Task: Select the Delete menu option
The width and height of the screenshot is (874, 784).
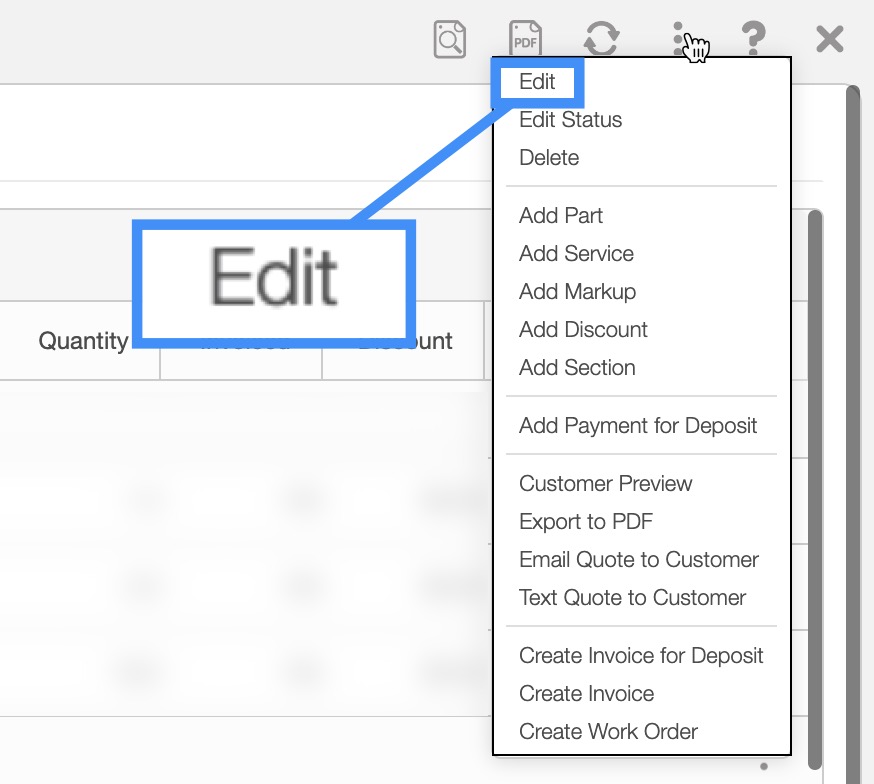Action: click(549, 158)
